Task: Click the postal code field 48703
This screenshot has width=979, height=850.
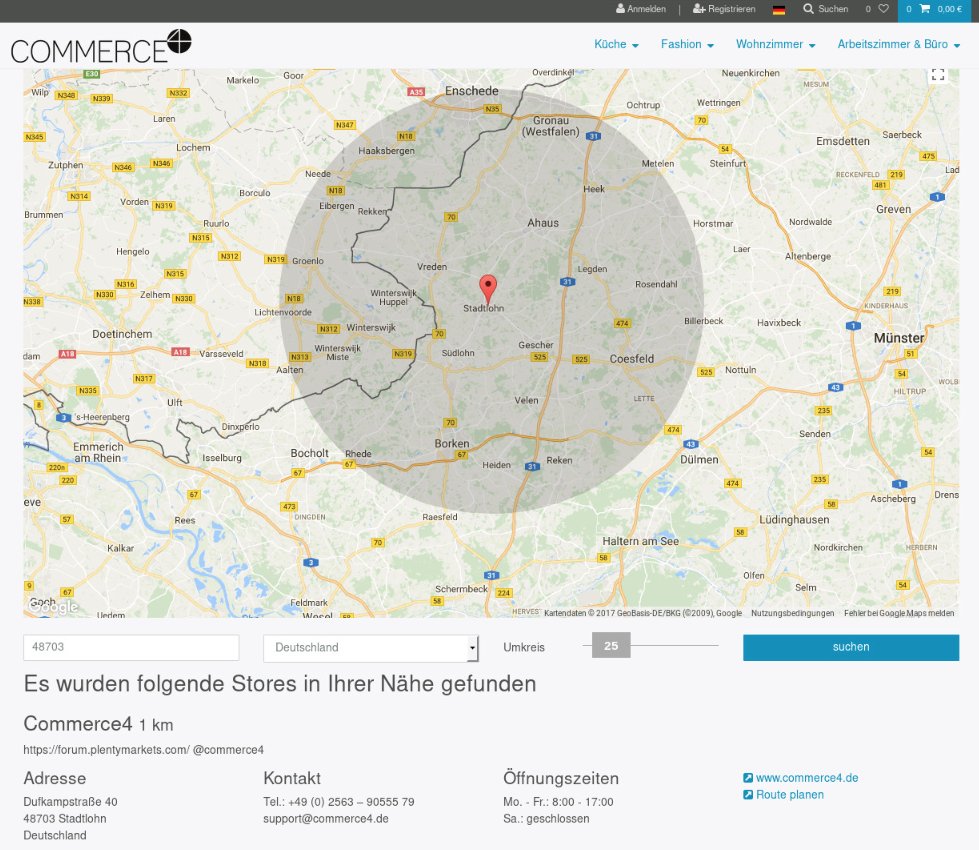Action: [x=131, y=647]
